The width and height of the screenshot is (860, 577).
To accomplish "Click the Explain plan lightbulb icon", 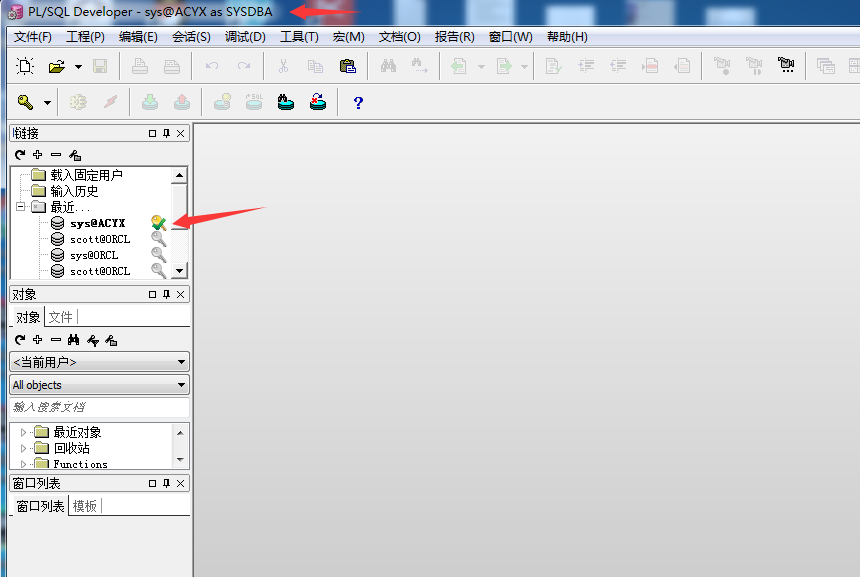I will [x=222, y=102].
